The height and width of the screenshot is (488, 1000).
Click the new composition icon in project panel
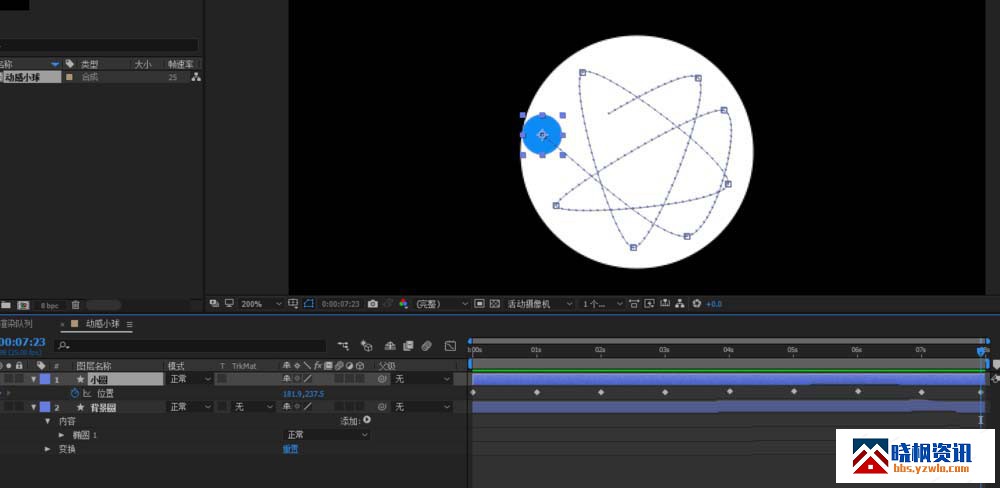point(23,306)
